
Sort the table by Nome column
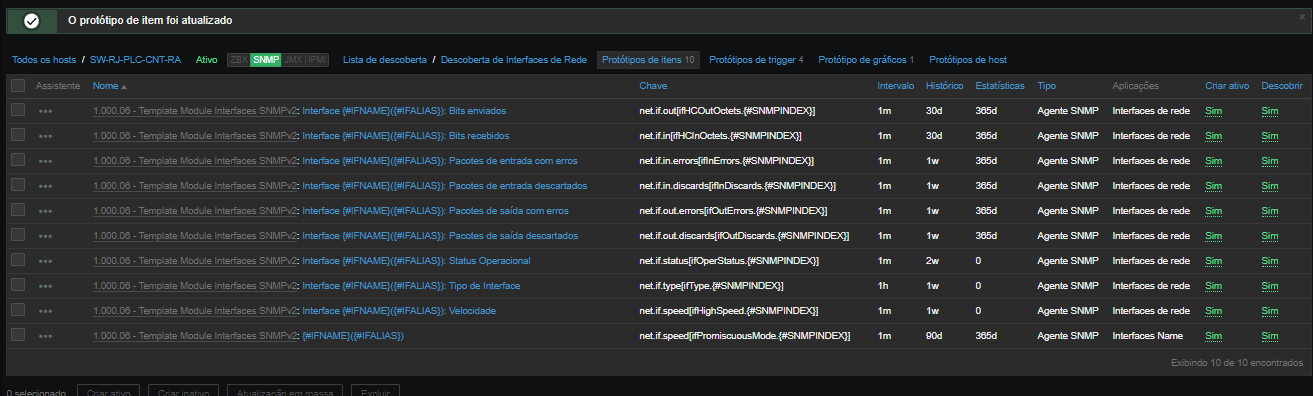(109, 86)
